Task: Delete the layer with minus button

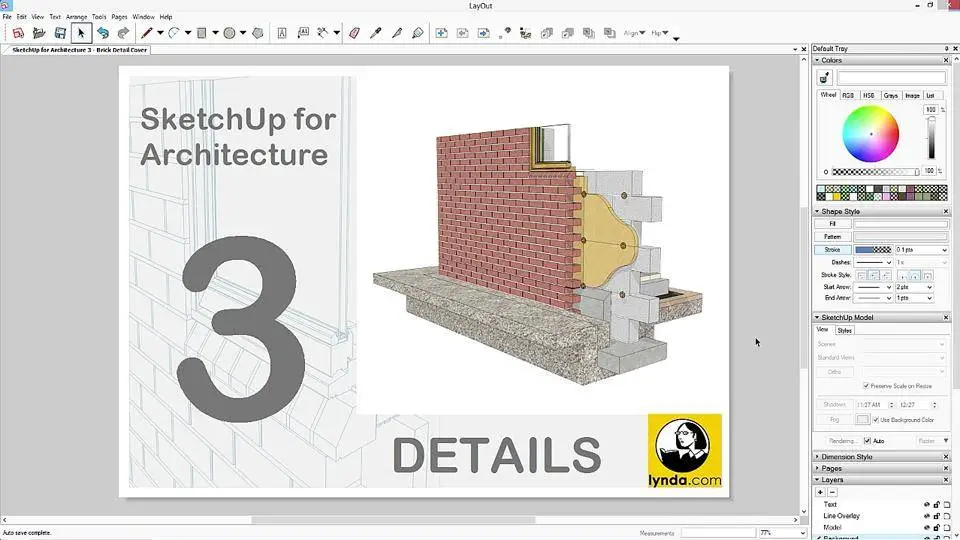Action: tap(832, 492)
